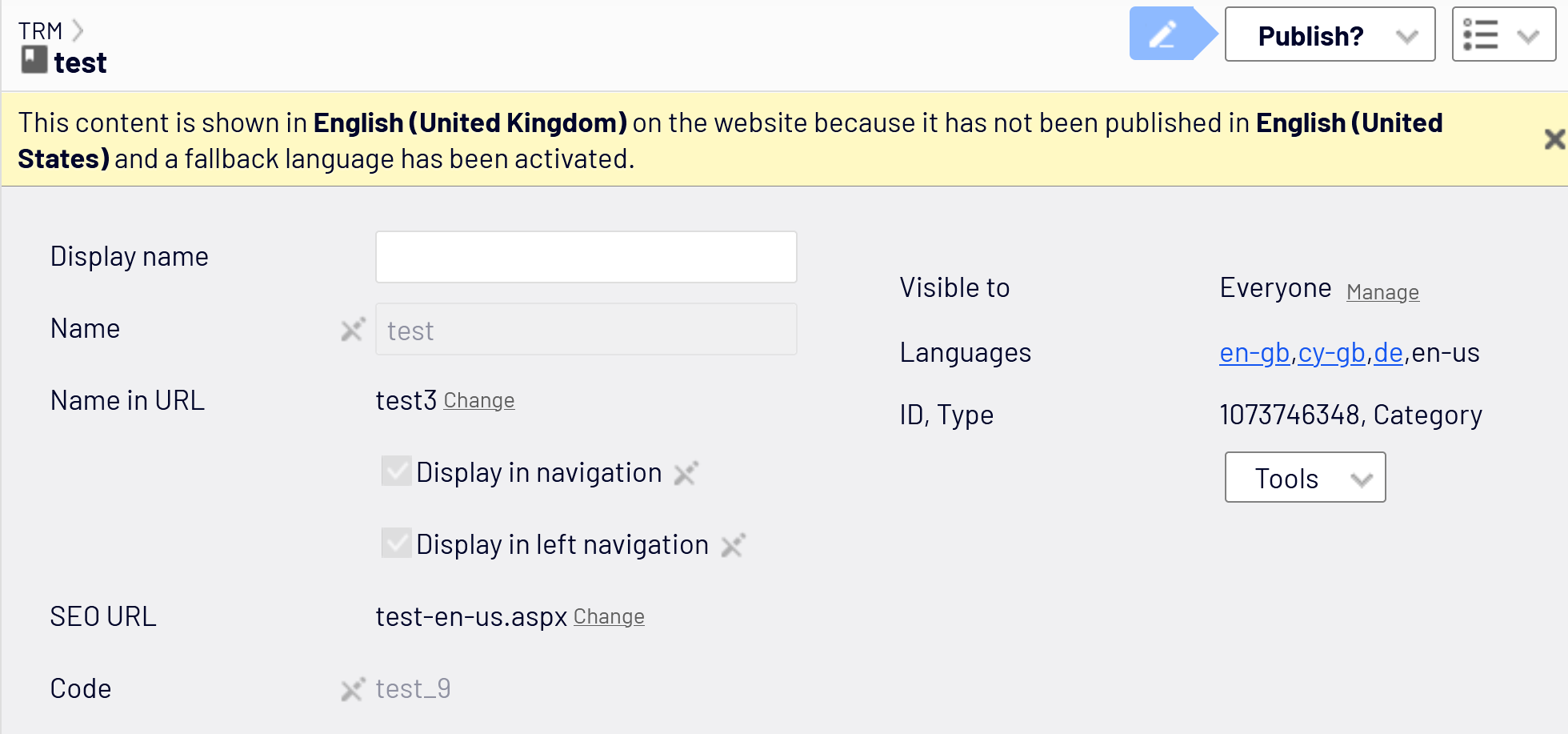Viewport: 1568px width, 734px height.
Task: Expand the chevron next to list icon
Action: [1528, 36]
